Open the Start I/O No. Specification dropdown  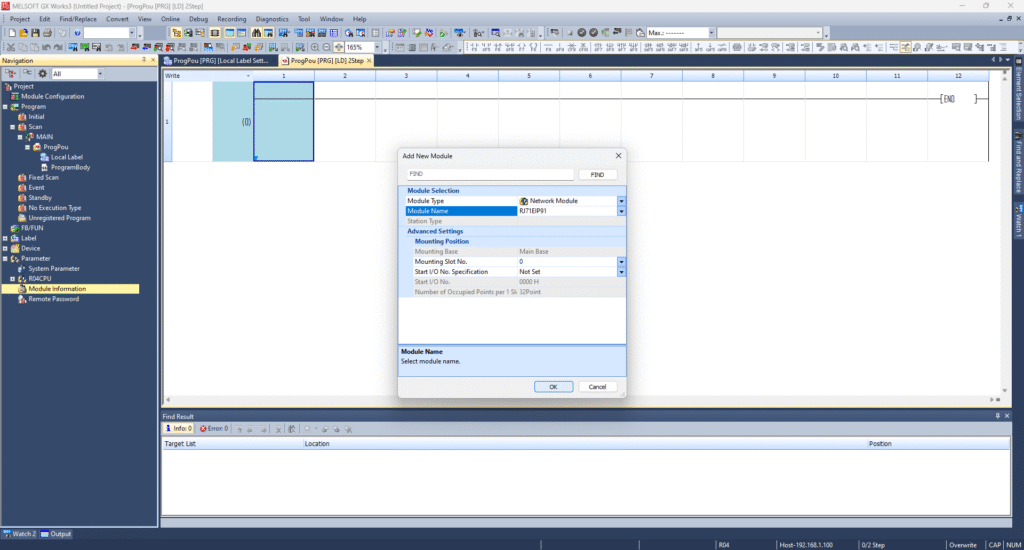point(621,272)
